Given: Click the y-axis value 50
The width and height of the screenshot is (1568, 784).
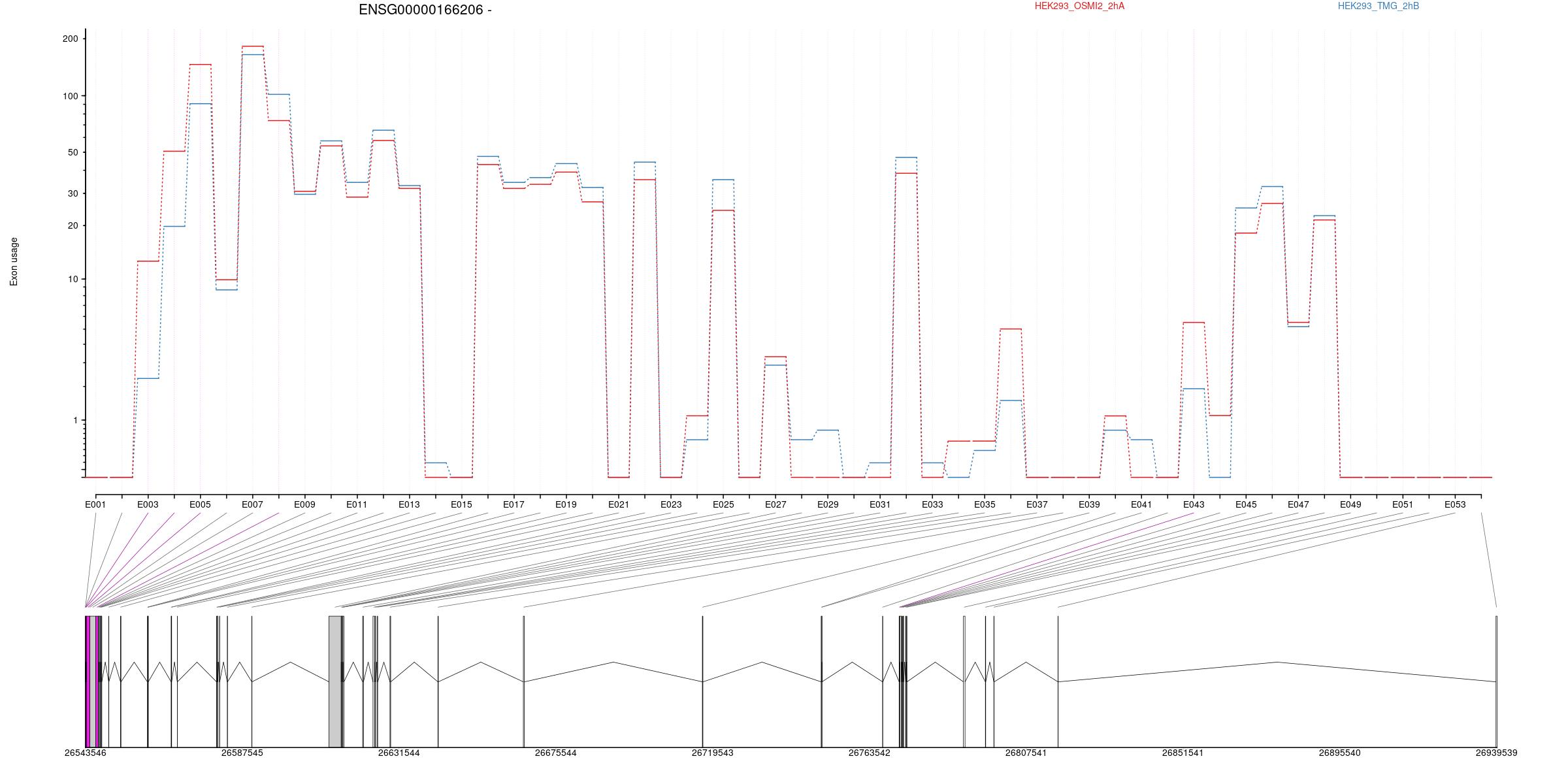Looking at the screenshot, I should tap(73, 152).
